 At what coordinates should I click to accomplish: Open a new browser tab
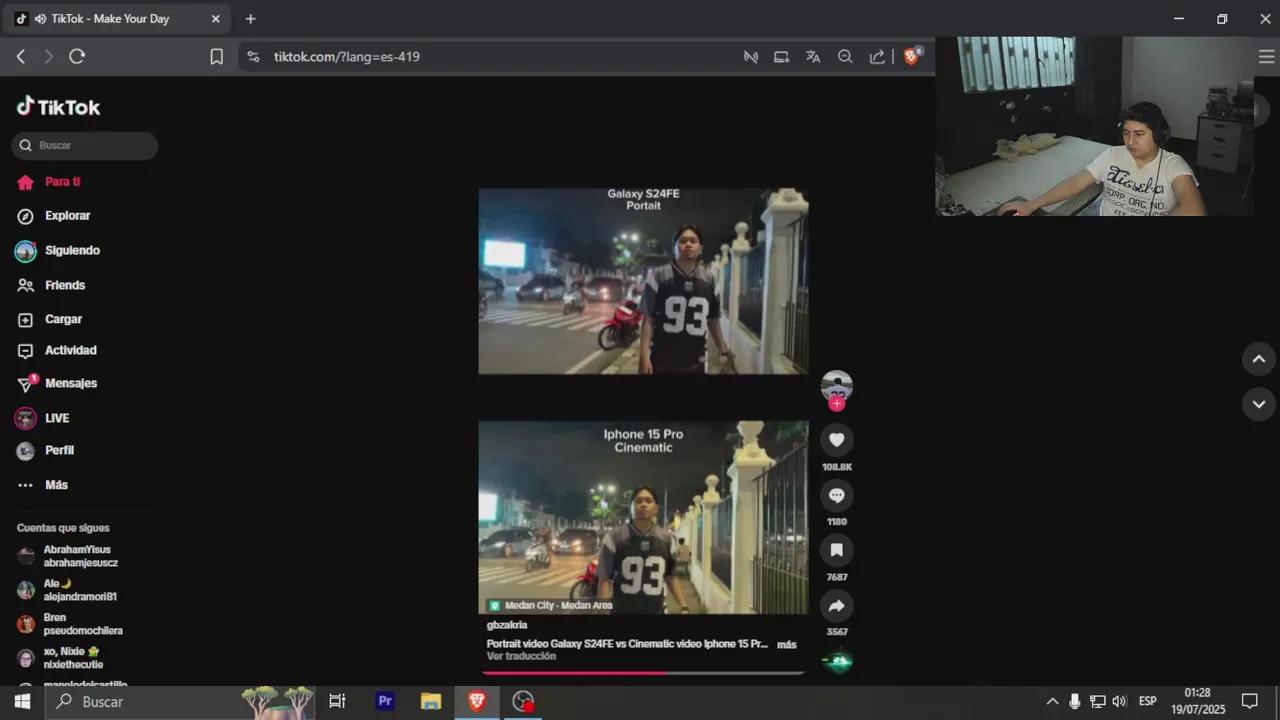(250, 19)
